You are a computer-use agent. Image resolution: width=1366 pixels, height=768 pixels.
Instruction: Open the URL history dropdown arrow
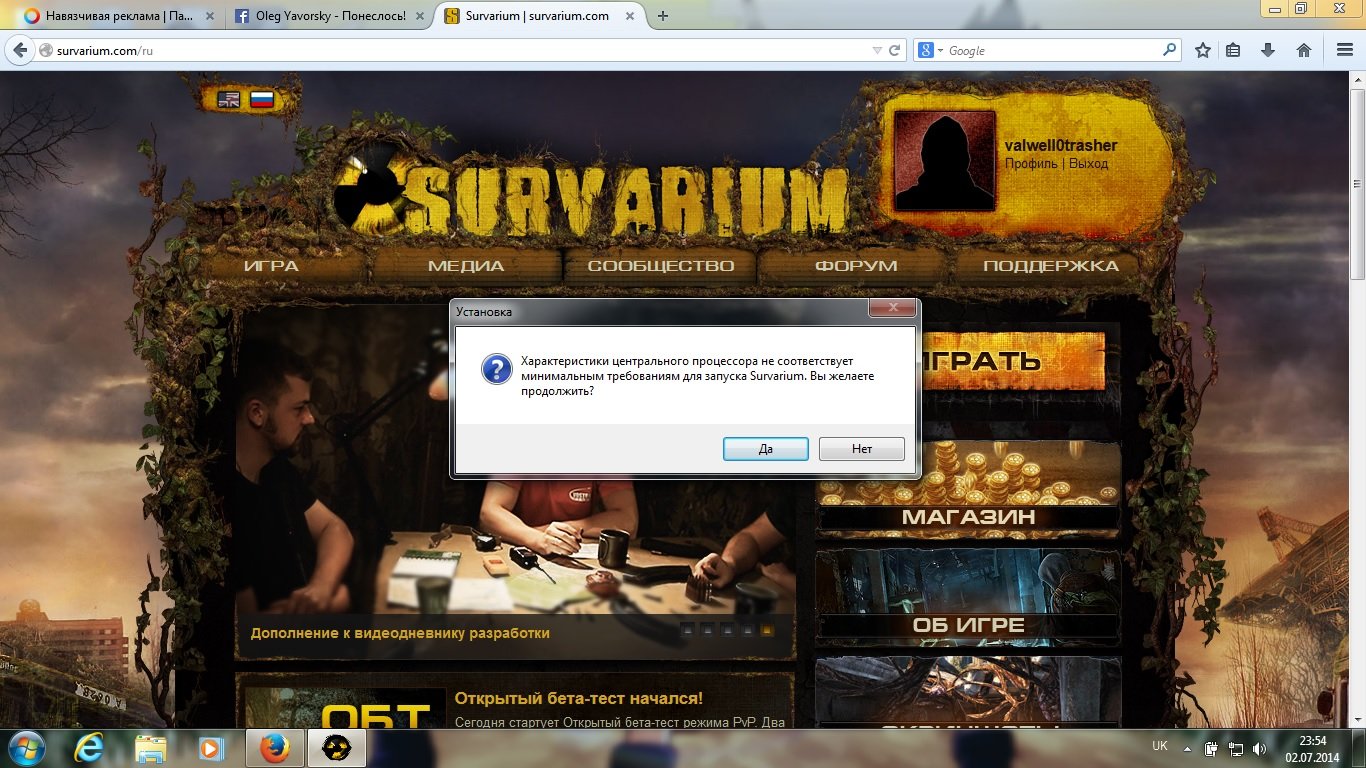tap(877, 51)
